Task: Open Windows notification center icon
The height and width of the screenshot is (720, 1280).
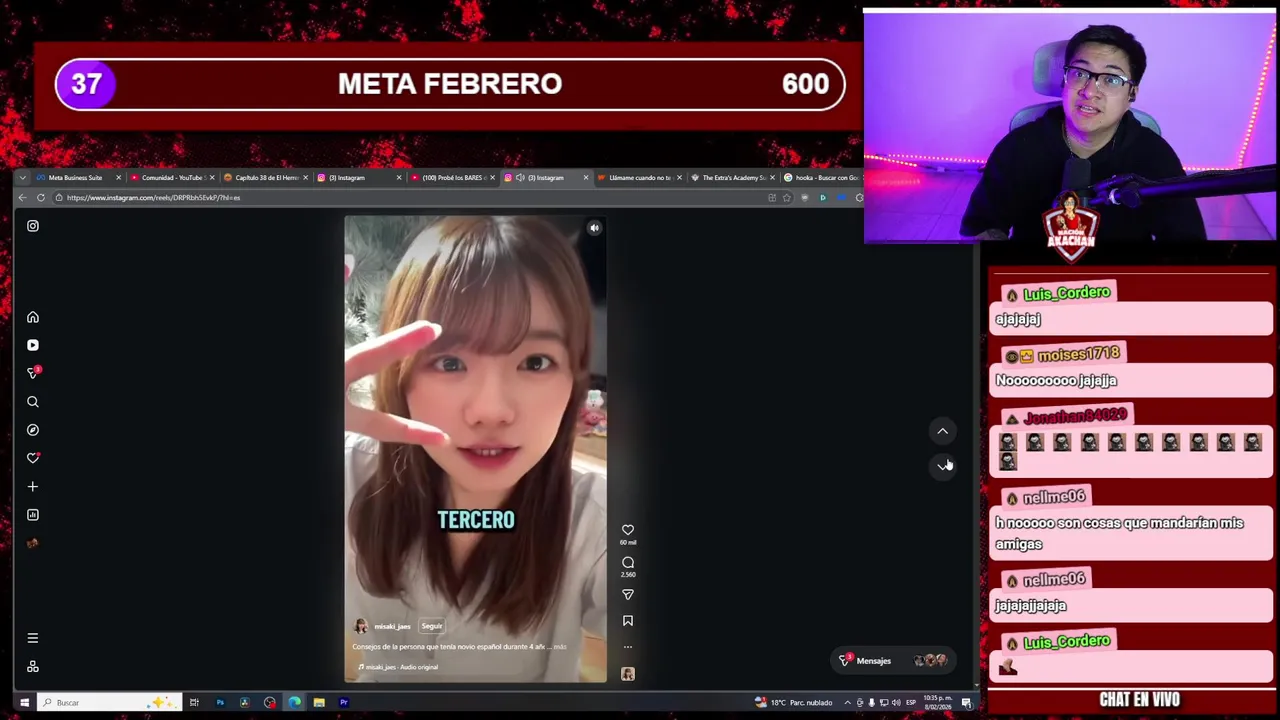Action: click(x=967, y=703)
